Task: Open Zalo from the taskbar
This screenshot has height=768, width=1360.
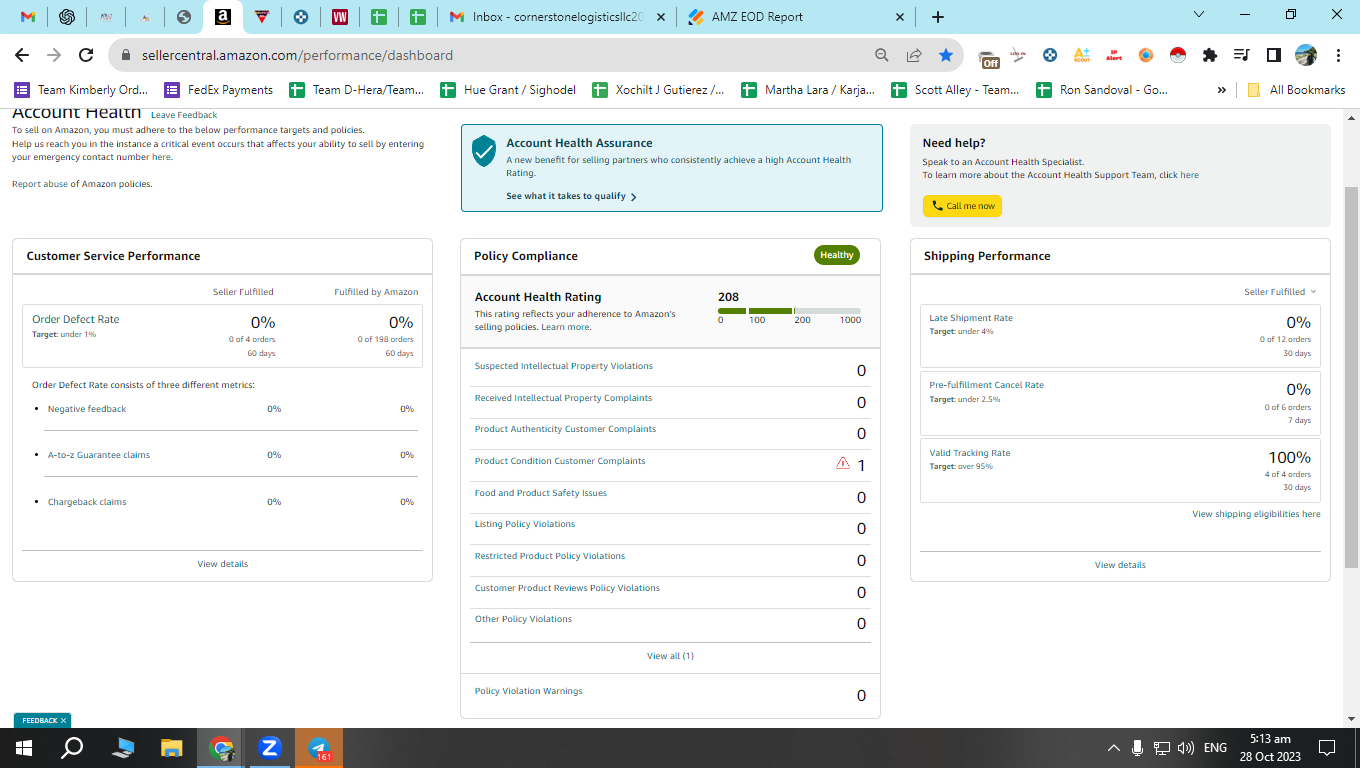Action: click(x=269, y=747)
